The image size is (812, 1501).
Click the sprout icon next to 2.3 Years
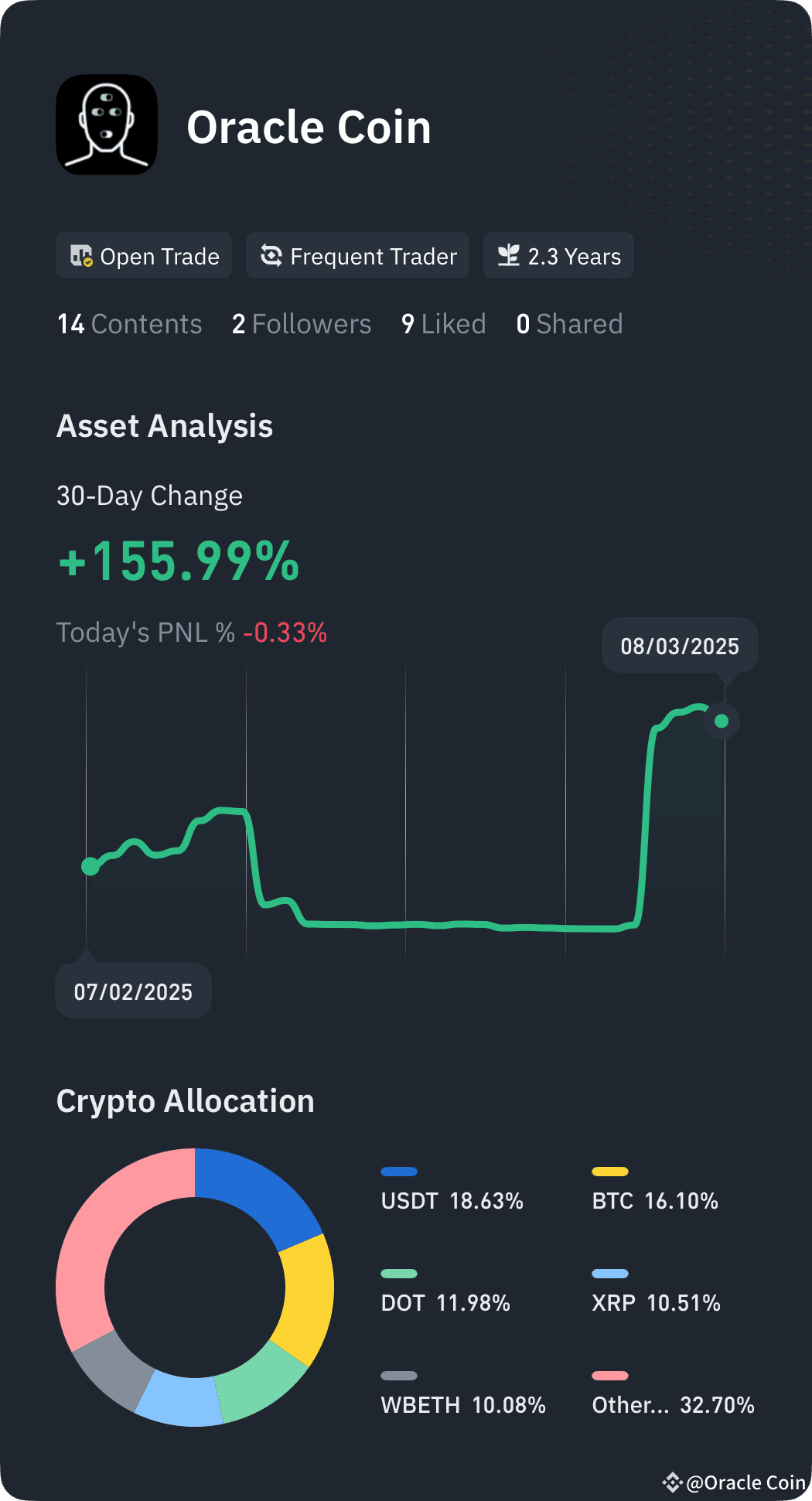pos(510,255)
